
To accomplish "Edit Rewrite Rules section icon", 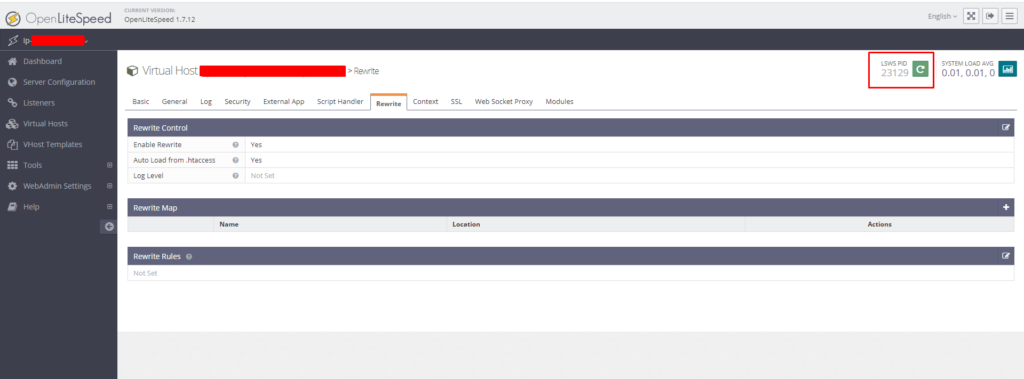I will [1006, 256].
